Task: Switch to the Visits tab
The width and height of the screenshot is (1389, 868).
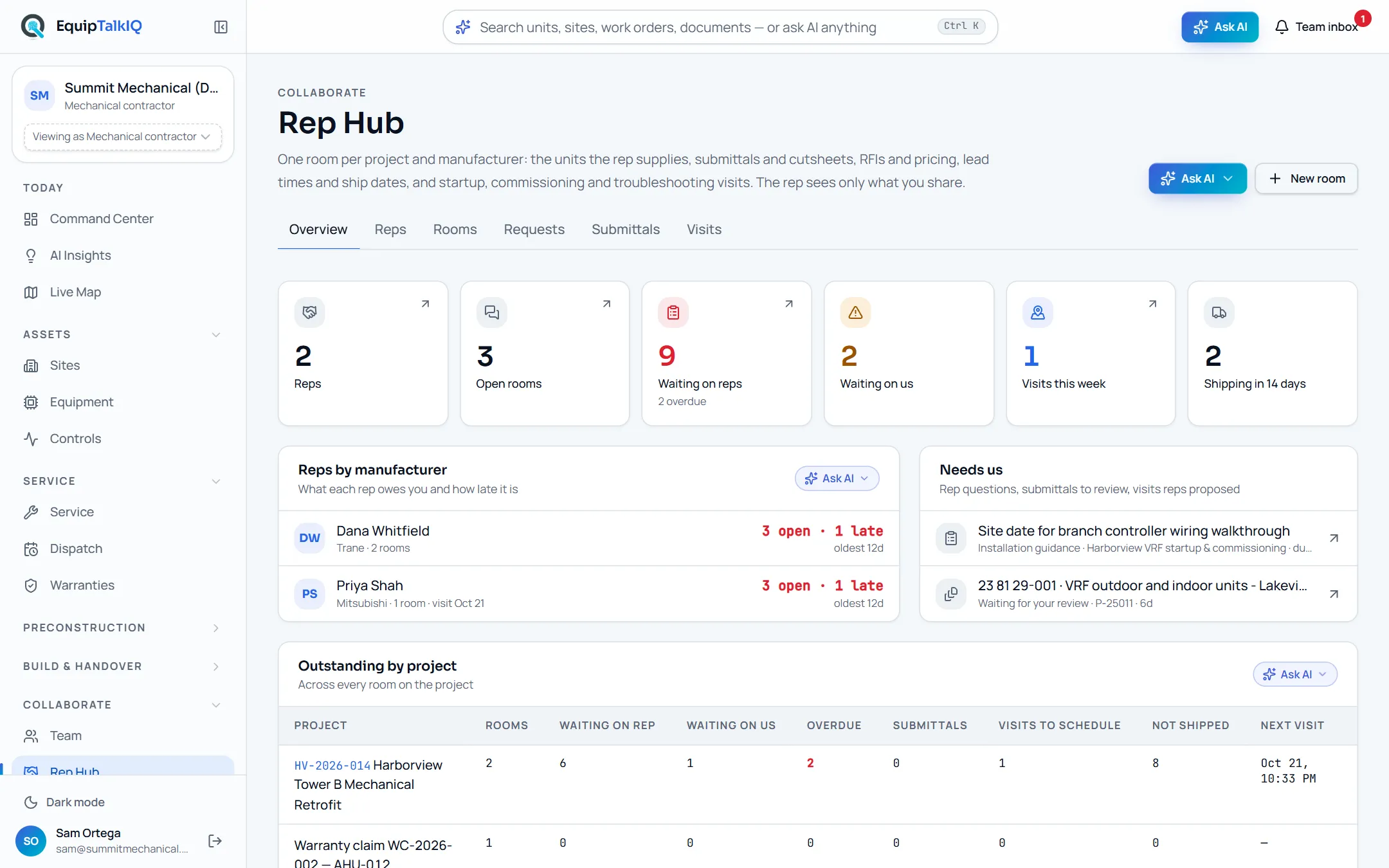Action: pyautogui.click(x=704, y=230)
